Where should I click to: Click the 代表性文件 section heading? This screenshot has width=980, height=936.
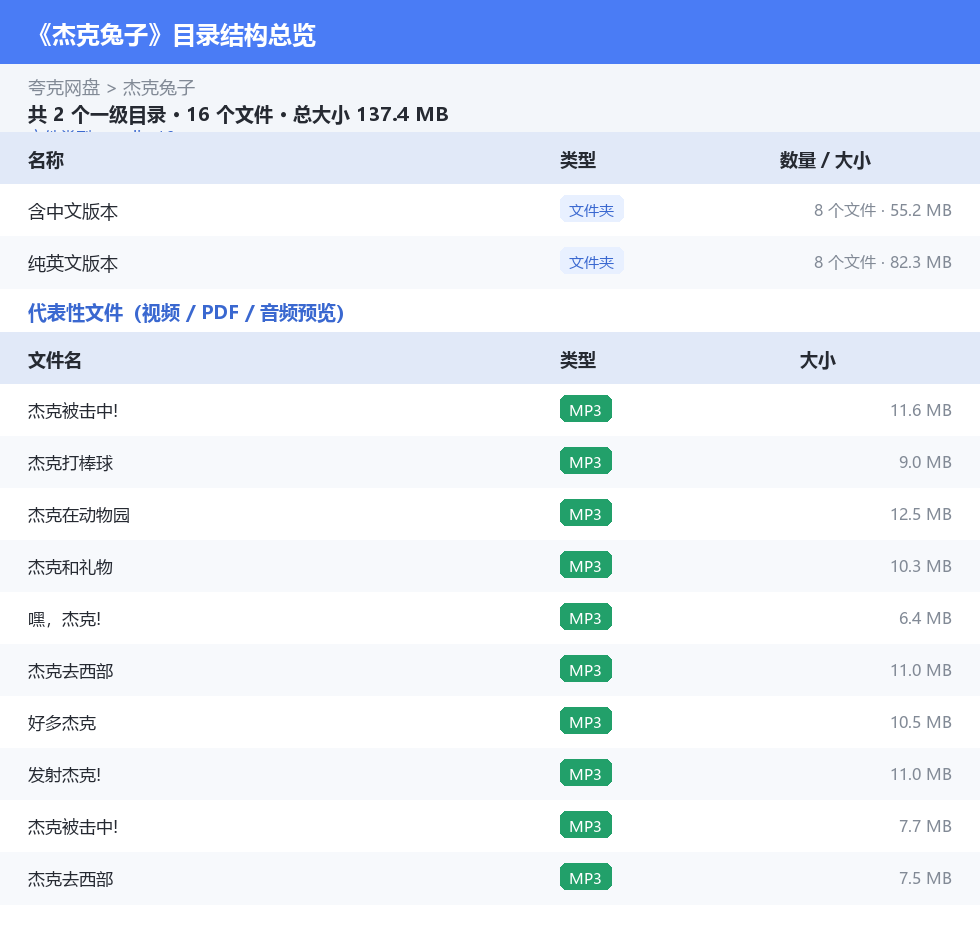coord(186,312)
